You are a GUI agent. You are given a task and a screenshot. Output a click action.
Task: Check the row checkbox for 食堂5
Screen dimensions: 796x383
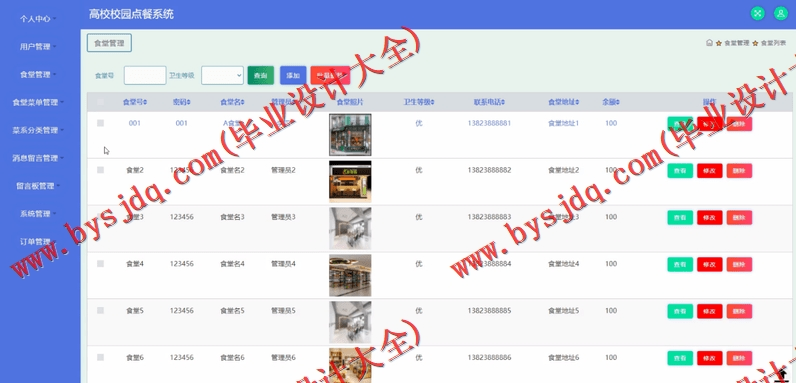pos(101,310)
